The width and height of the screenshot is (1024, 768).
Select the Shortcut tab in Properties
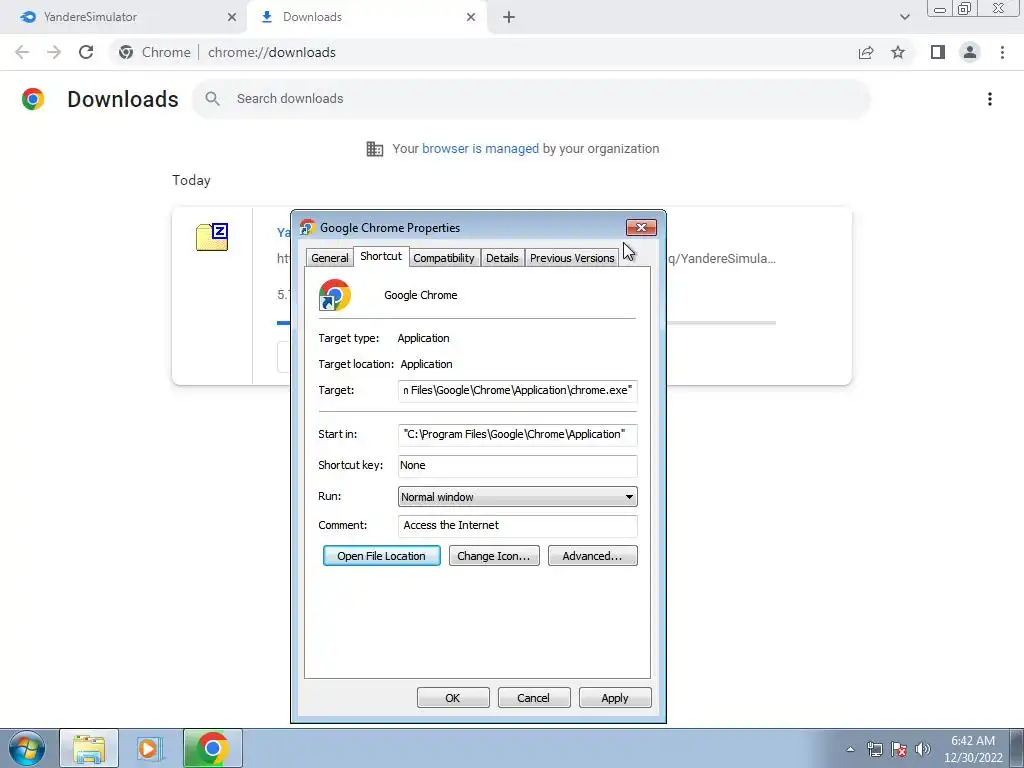381,256
